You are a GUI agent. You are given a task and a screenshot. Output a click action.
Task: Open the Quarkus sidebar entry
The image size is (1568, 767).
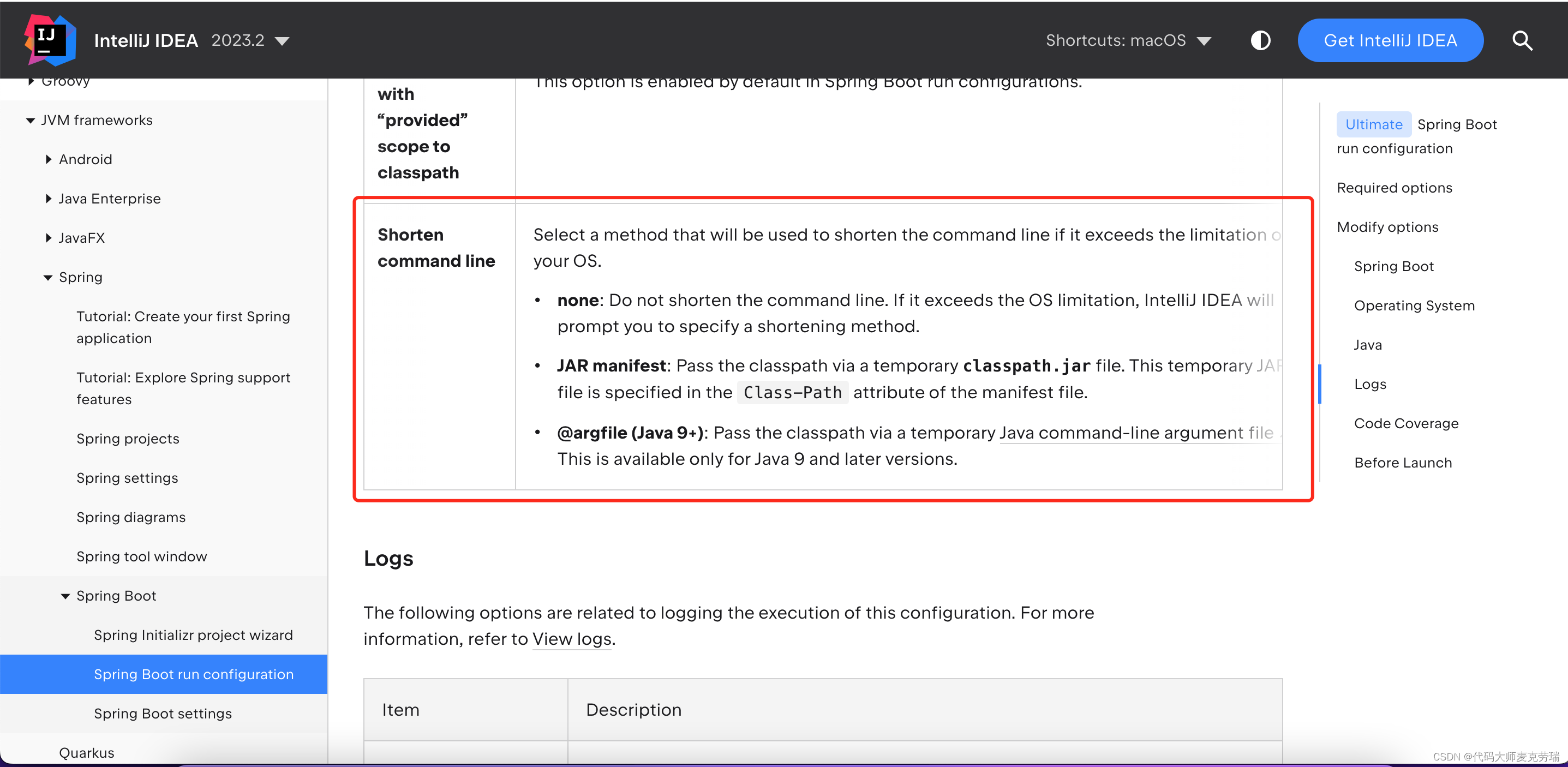(86, 753)
